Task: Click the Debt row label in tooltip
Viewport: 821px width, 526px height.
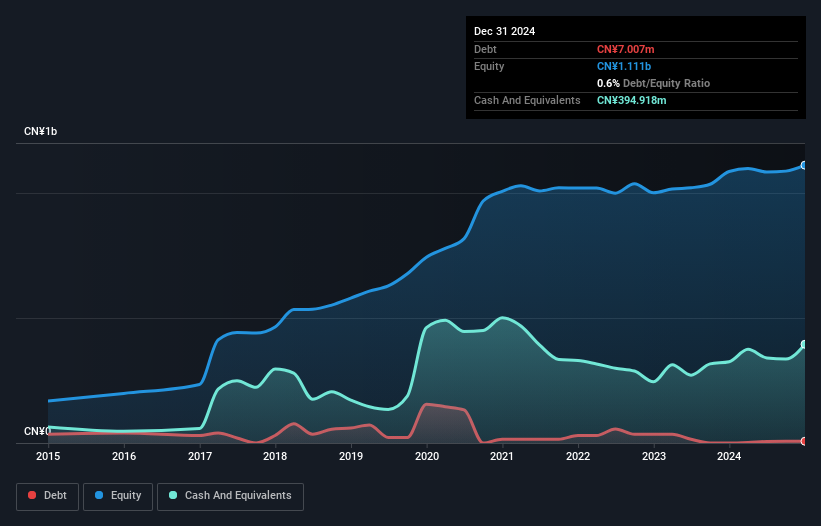Action: pyautogui.click(x=485, y=49)
